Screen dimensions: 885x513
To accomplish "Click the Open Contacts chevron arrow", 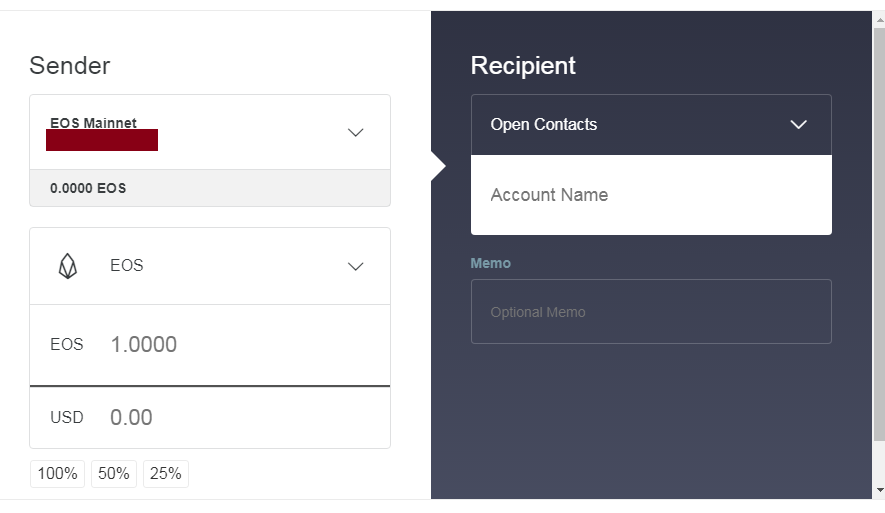I will (798, 125).
